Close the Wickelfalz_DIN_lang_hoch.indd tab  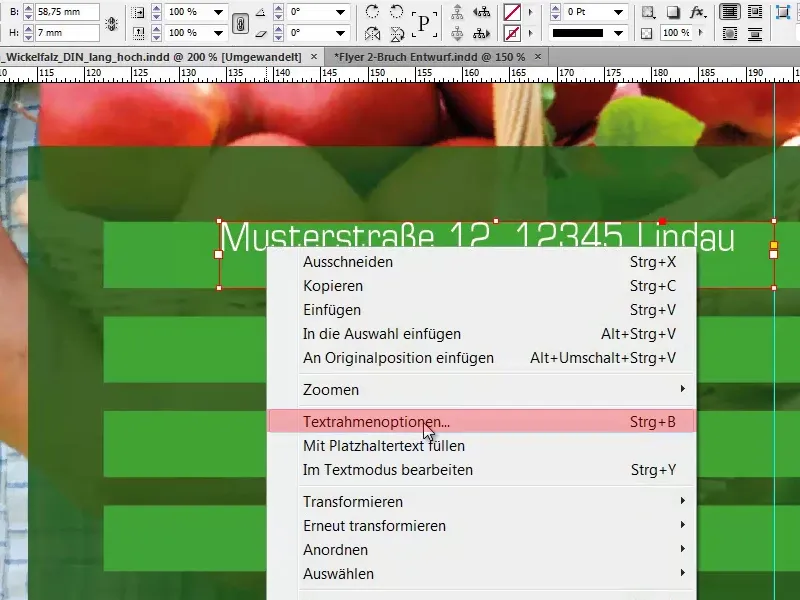pyautogui.click(x=314, y=57)
